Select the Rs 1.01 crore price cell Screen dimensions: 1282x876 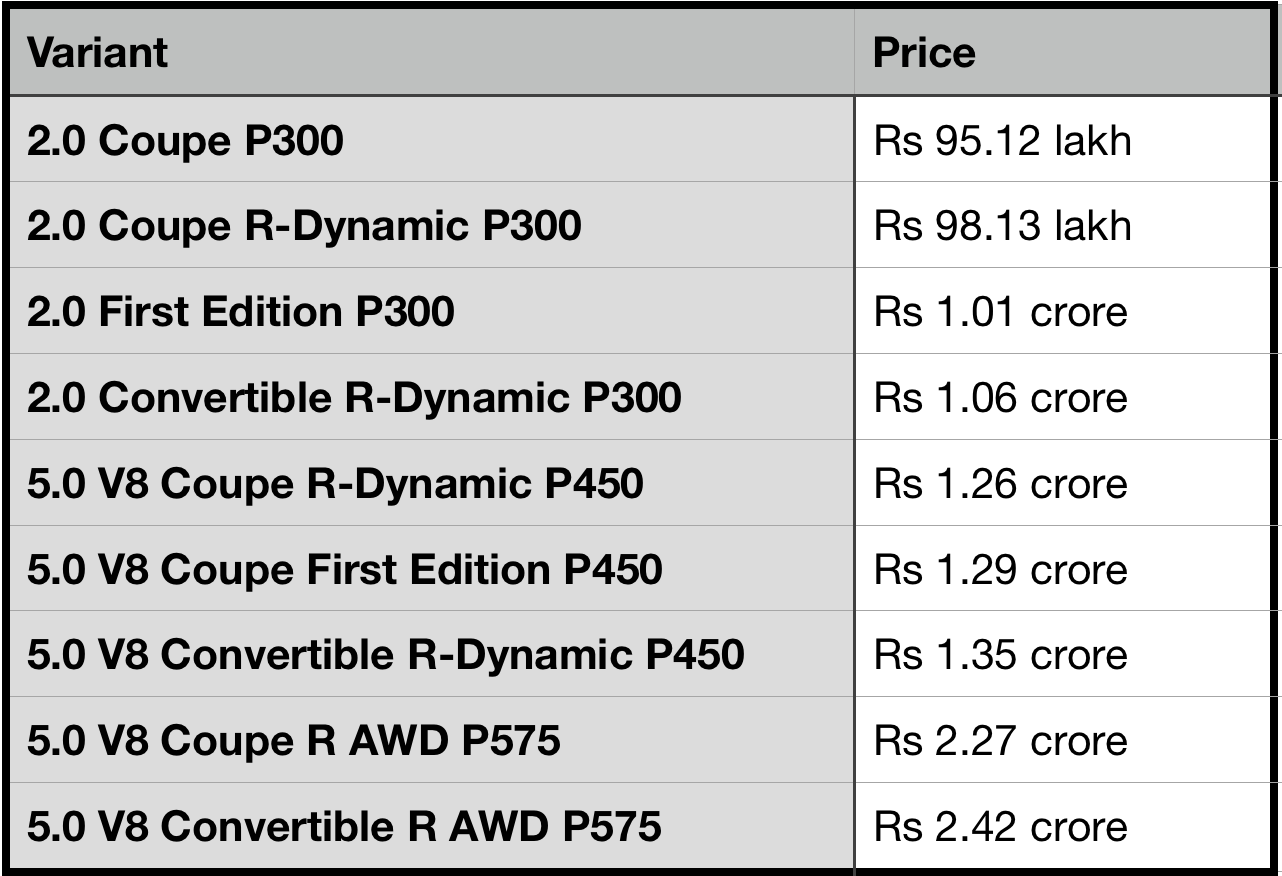coord(1001,312)
